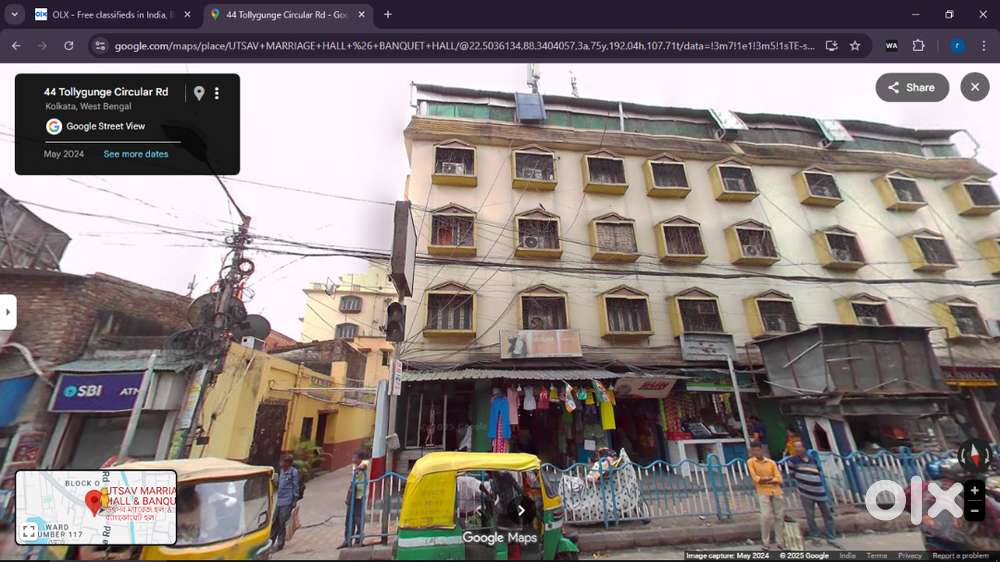Open a new browser tab
This screenshot has height=562, width=1000.
(x=388, y=15)
